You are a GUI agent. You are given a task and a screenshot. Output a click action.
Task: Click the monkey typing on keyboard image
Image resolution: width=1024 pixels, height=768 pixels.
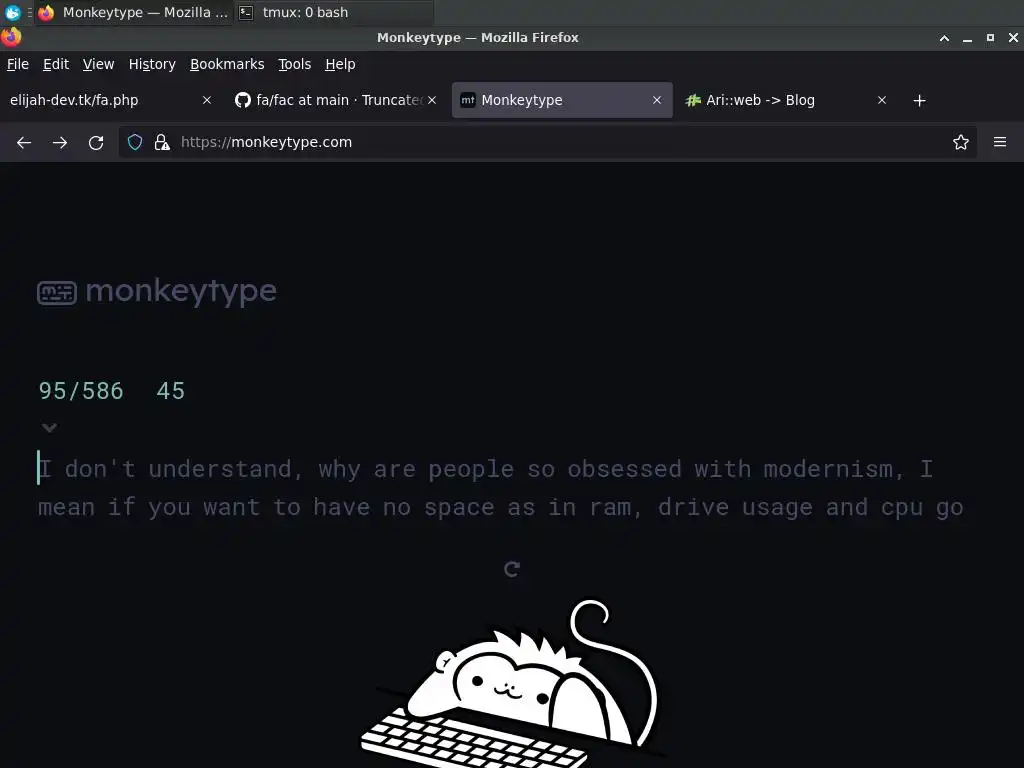[511, 684]
